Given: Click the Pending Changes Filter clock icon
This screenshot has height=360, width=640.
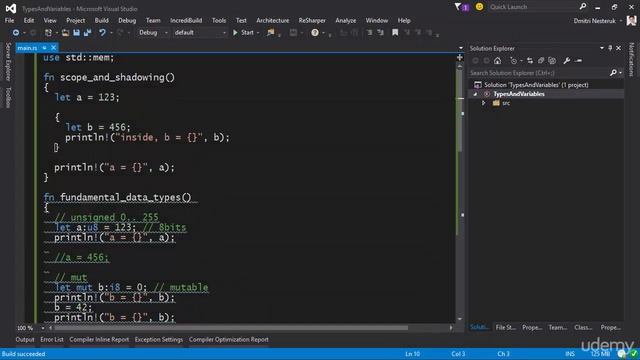Looking at the screenshot, I should pos(513,61).
